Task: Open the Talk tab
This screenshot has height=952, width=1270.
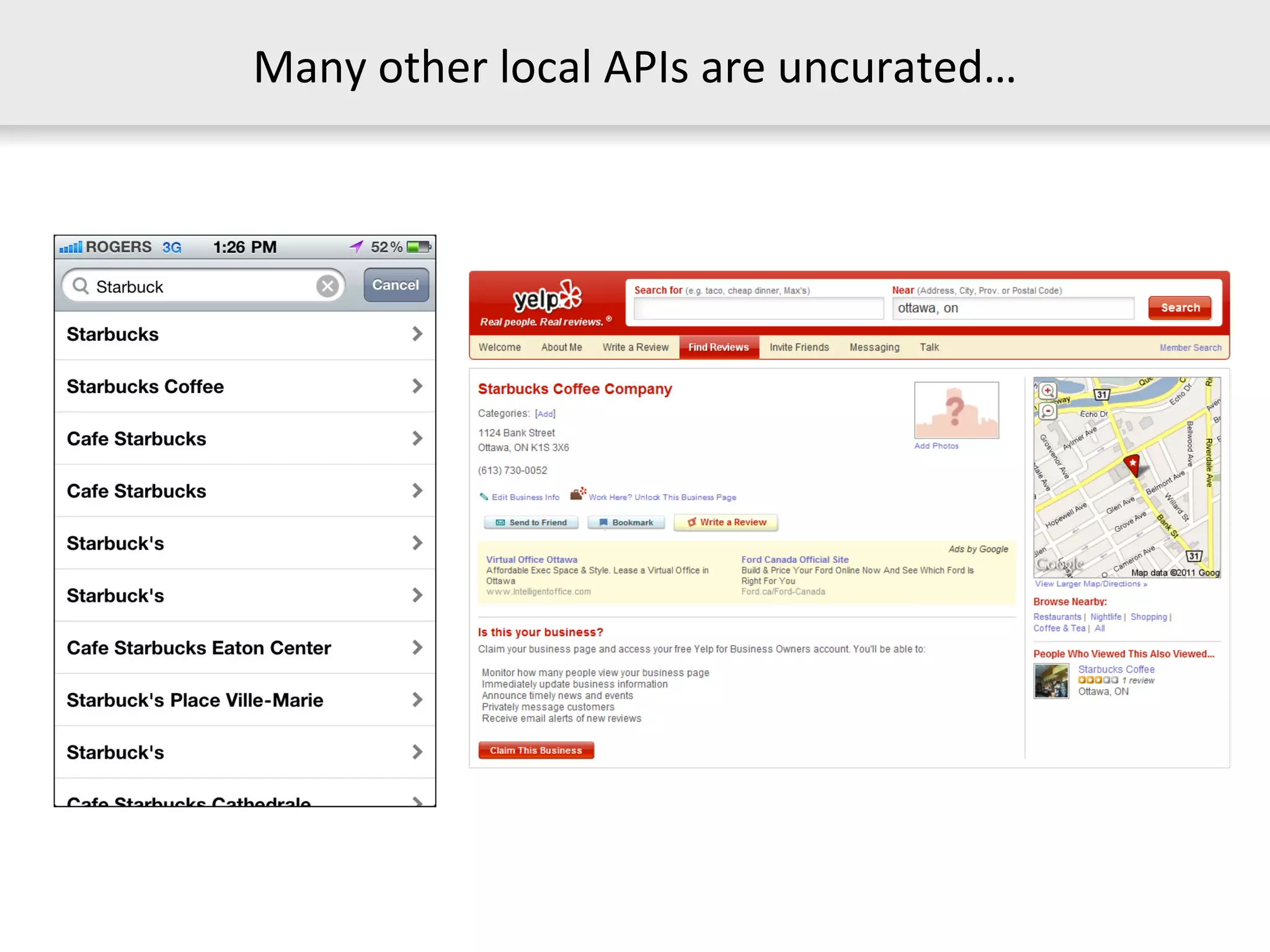Action: 929,347
